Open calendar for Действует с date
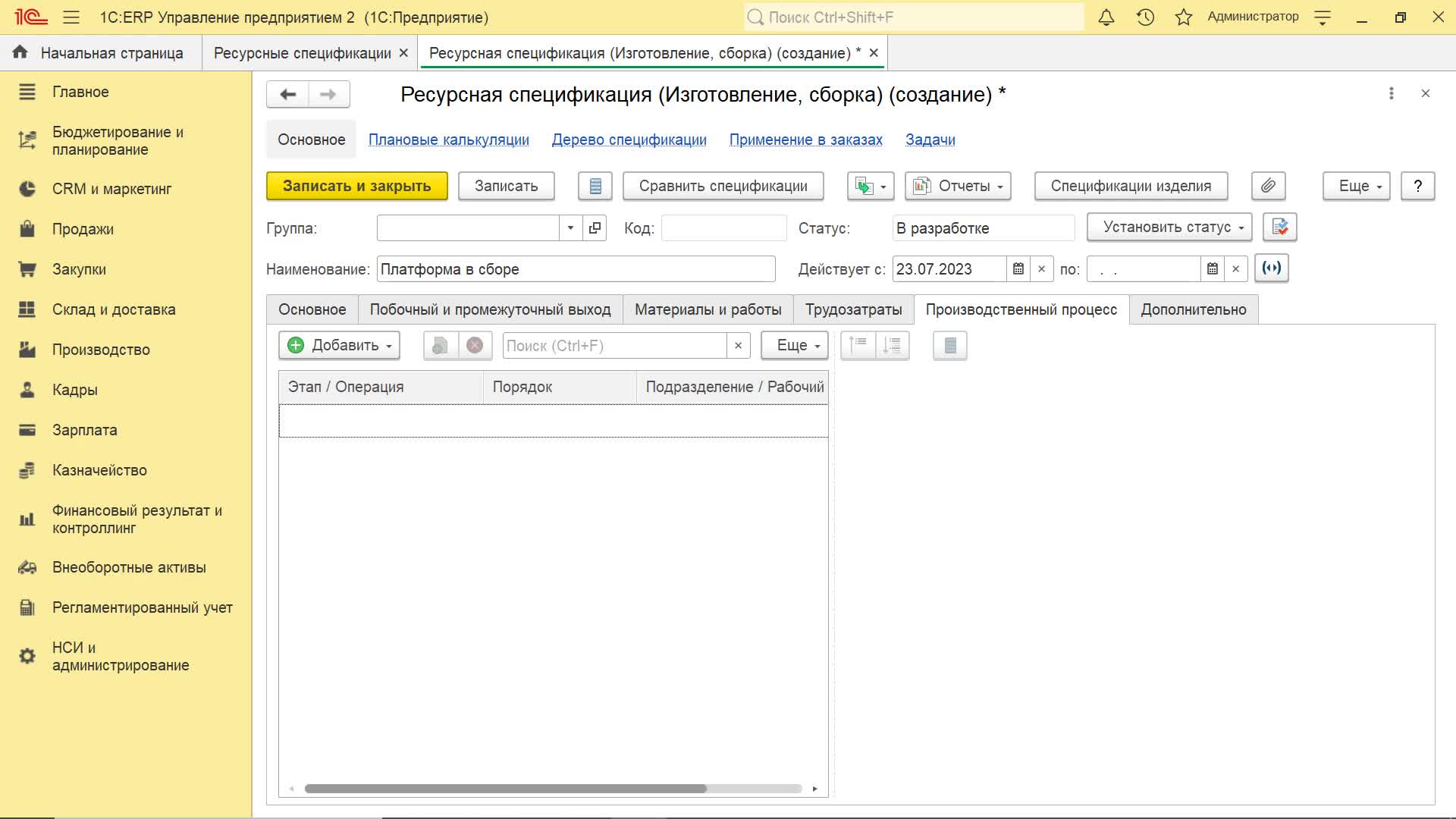1456x819 pixels. point(1018,269)
